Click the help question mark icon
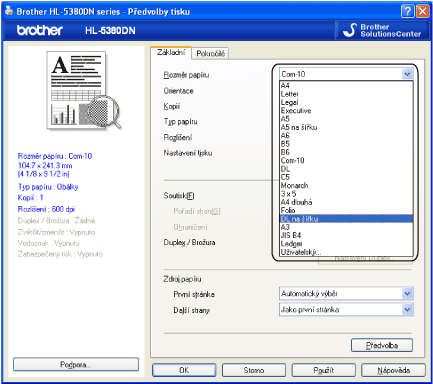This screenshot has height=384, width=433. point(407,11)
